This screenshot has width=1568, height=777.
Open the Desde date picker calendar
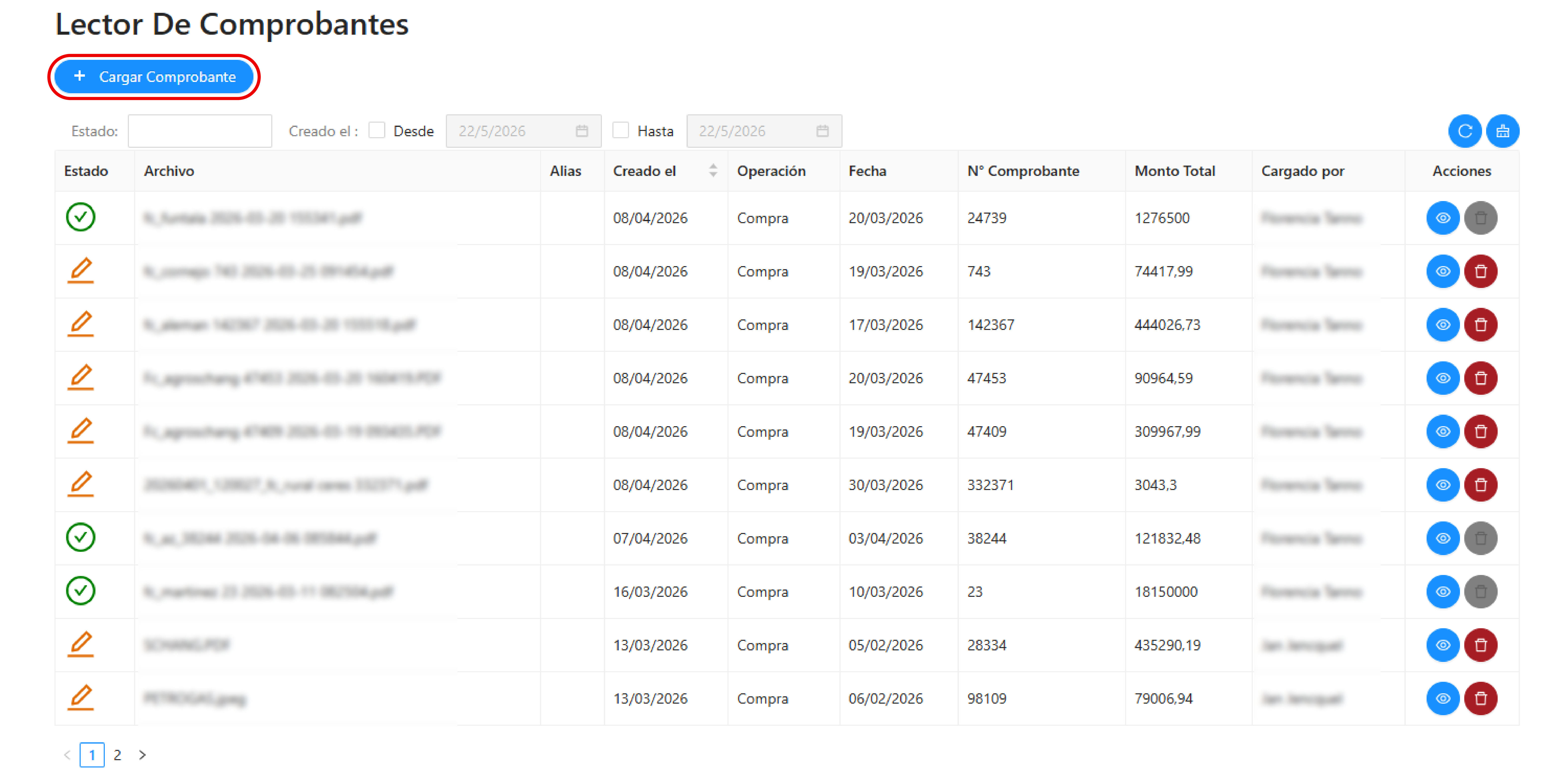click(x=582, y=131)
